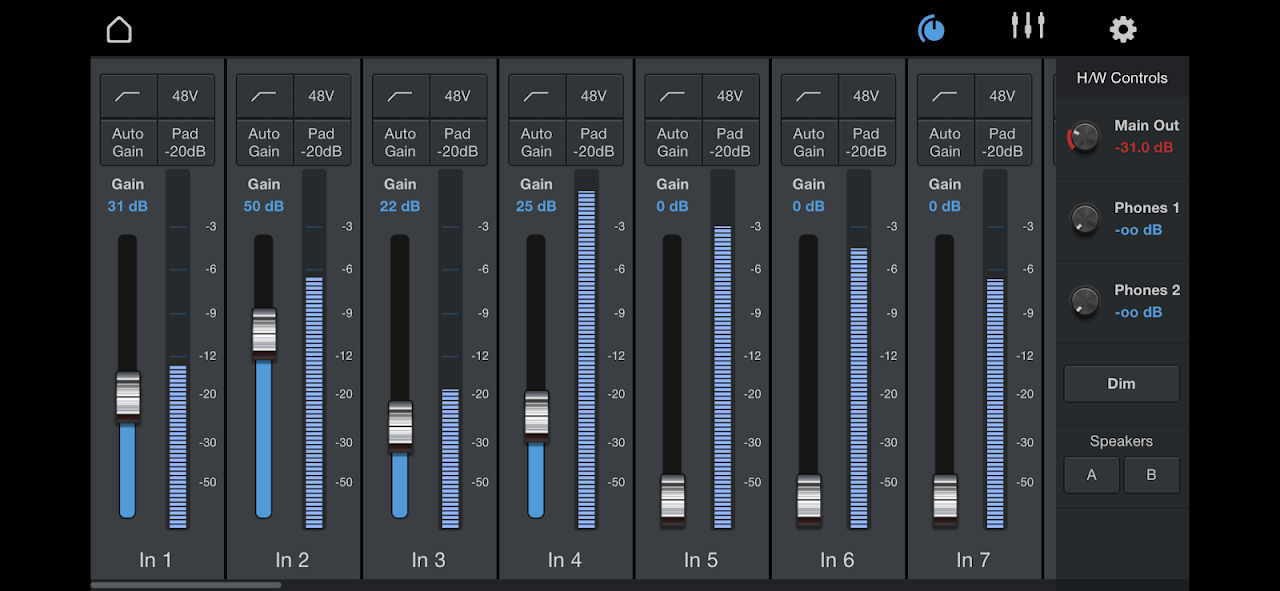The height and width of the screenshot is (591, 1280).
Task: Start Auto Gain on In 4
Action: tap(536, 142)
